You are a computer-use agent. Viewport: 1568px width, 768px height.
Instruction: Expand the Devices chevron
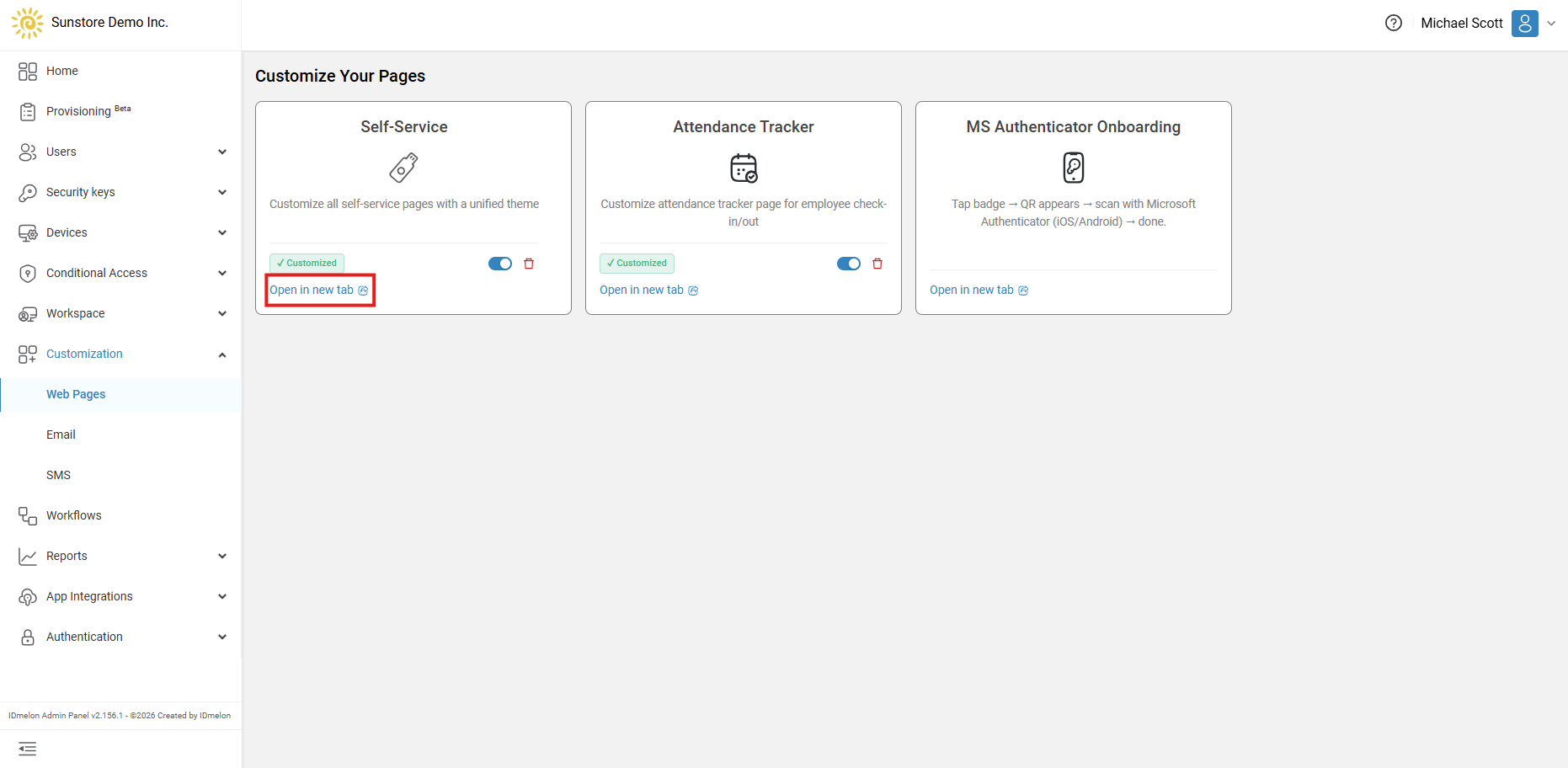click(222, 232)
